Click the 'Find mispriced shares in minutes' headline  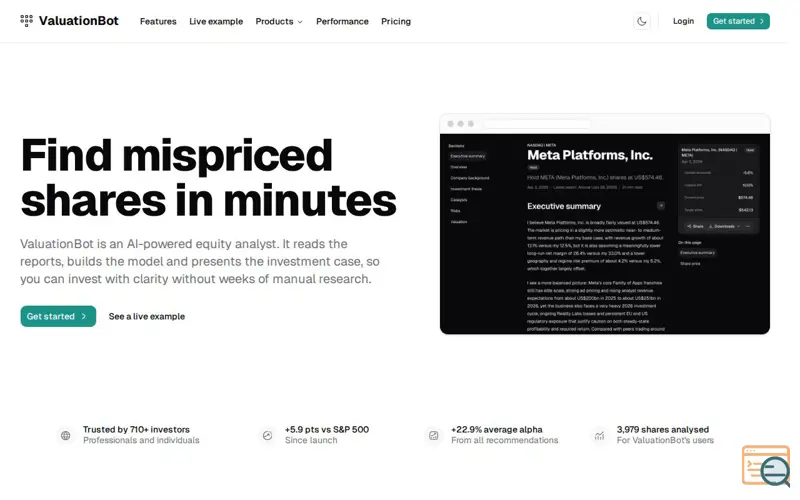click(209, 178)
